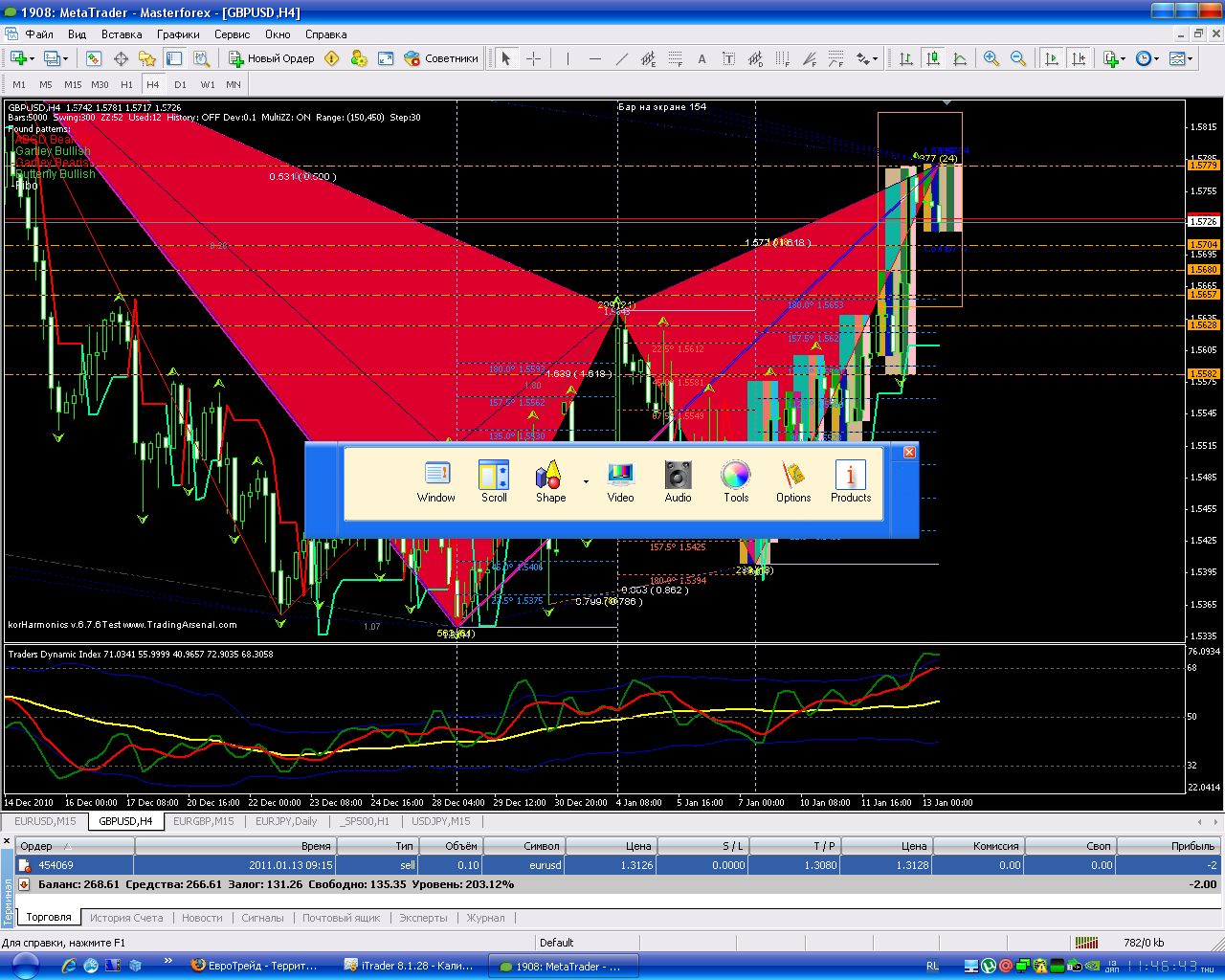Click the Audio speaker icon
This screenshot has height=980, width=1225.
(x=678, y=481)
